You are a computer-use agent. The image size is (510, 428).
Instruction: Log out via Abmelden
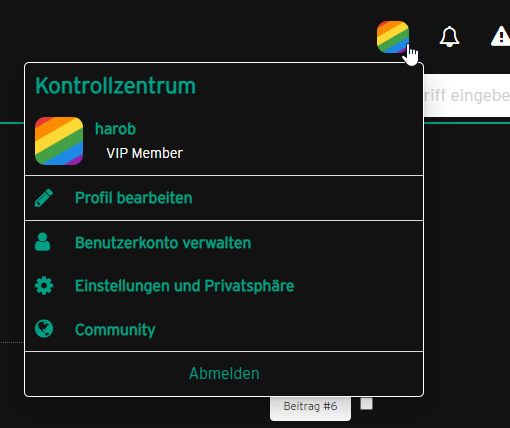[224, 373]
